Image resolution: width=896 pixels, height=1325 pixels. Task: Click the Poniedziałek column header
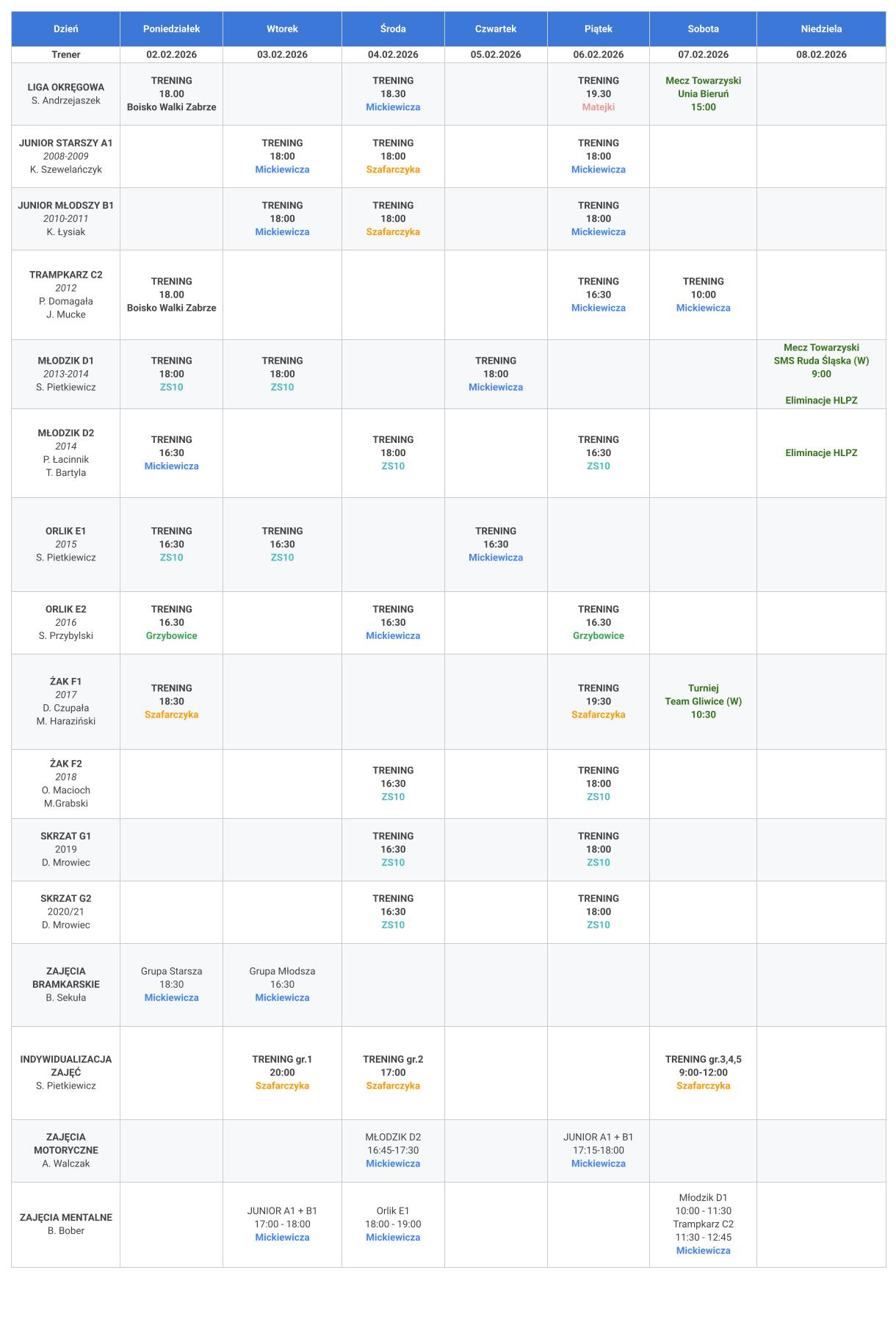pos(171,29)
